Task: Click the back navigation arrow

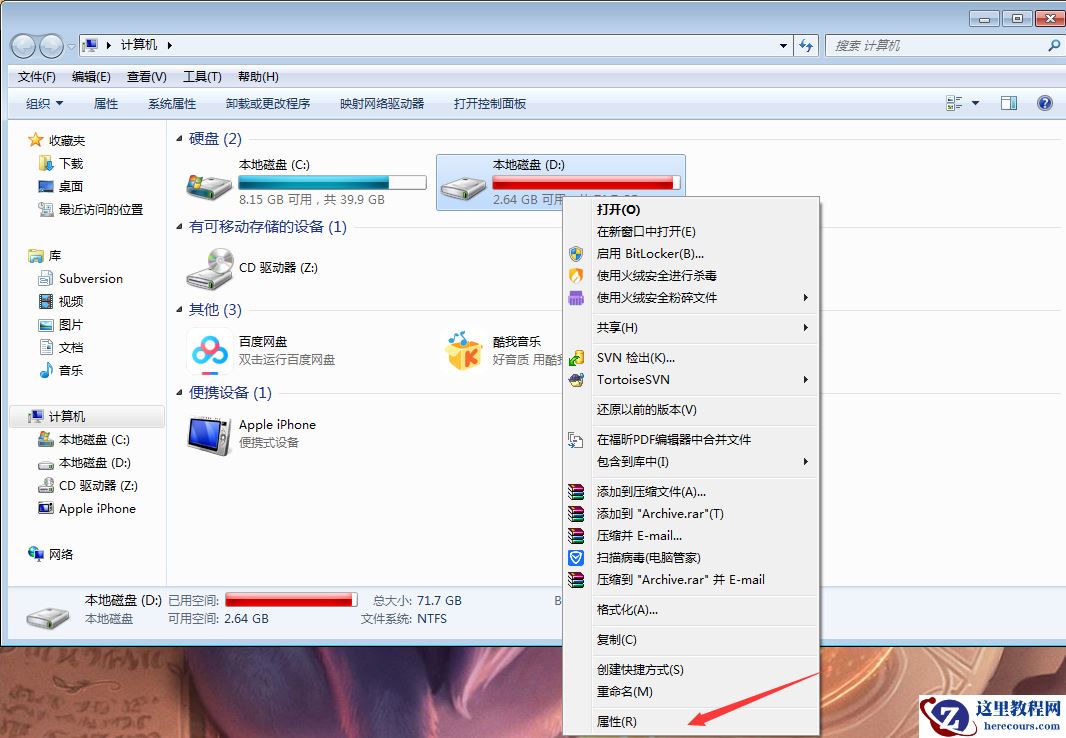Action: (x=22, y=45)
